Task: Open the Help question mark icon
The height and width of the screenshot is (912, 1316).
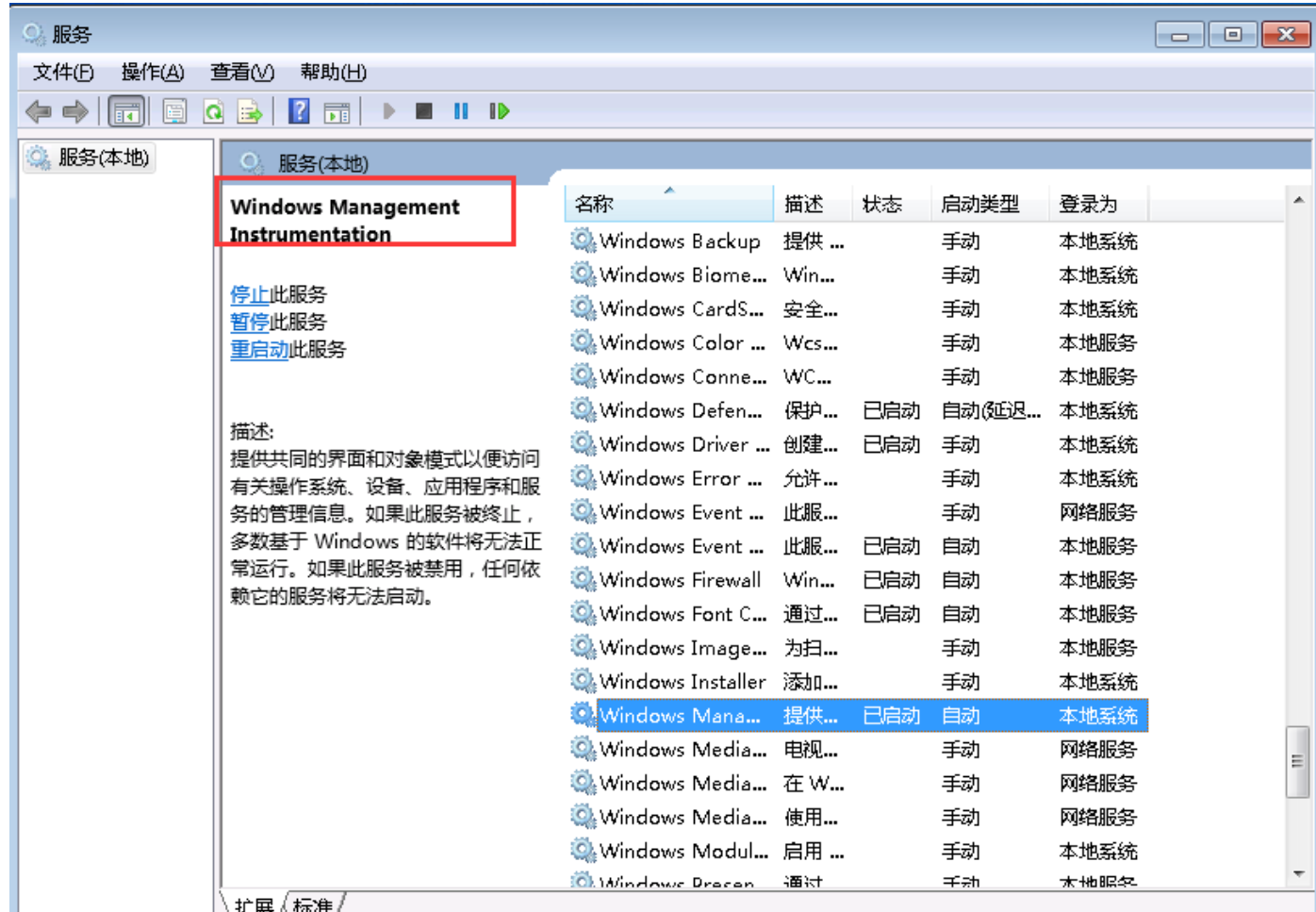Action: coord(299,111)
